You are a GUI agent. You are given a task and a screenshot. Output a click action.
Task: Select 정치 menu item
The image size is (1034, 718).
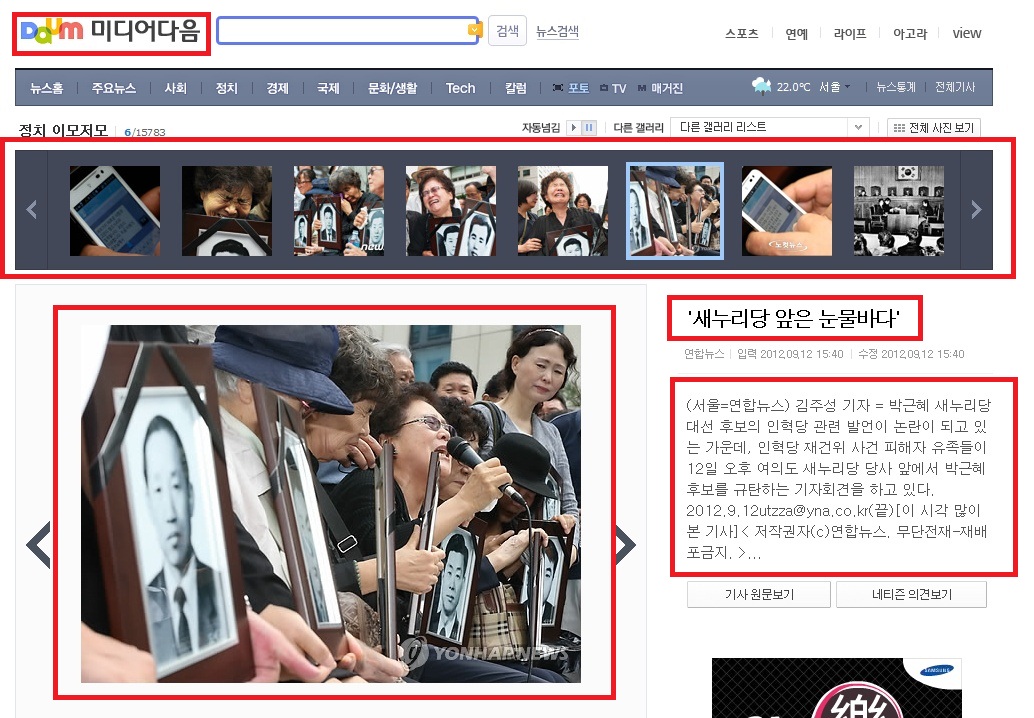[x=226, y=88]
